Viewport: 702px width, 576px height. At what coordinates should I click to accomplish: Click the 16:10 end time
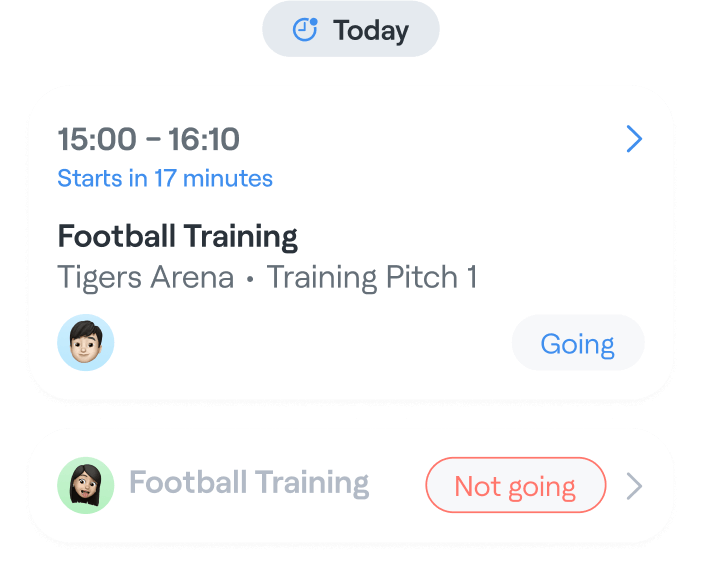[204, 139]
